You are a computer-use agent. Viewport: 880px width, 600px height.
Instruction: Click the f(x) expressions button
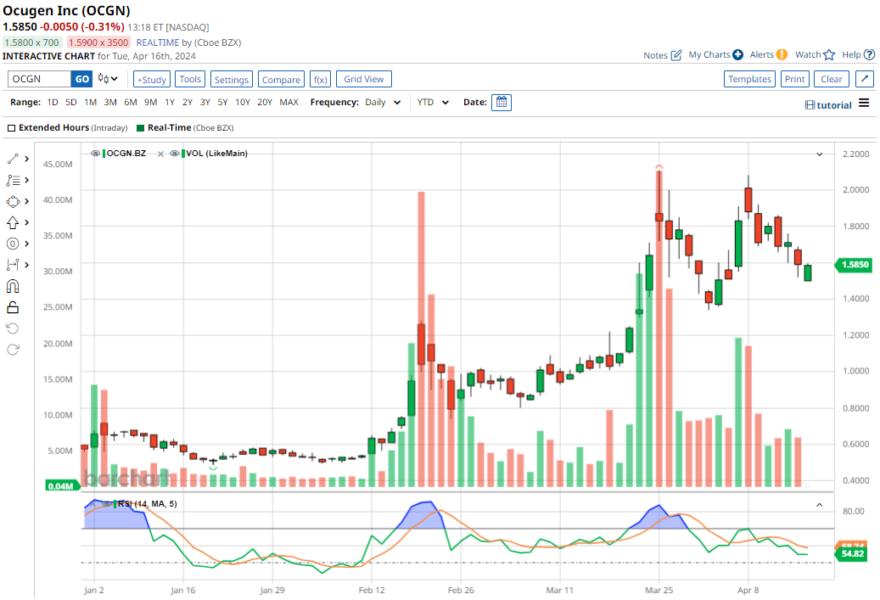click(x=320, y=79)
